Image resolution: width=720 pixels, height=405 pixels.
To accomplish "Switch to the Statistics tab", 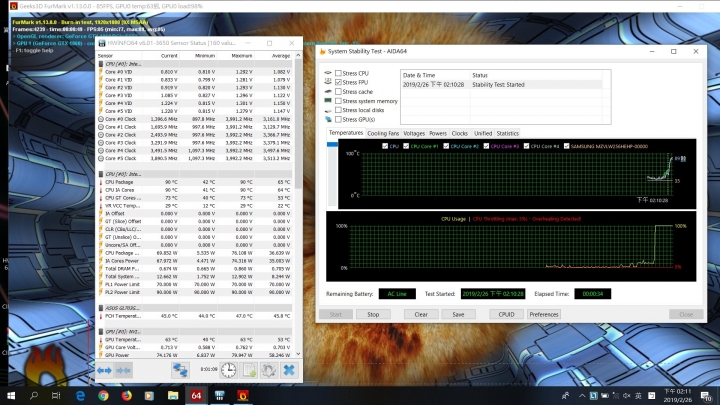I will [507, 133].
